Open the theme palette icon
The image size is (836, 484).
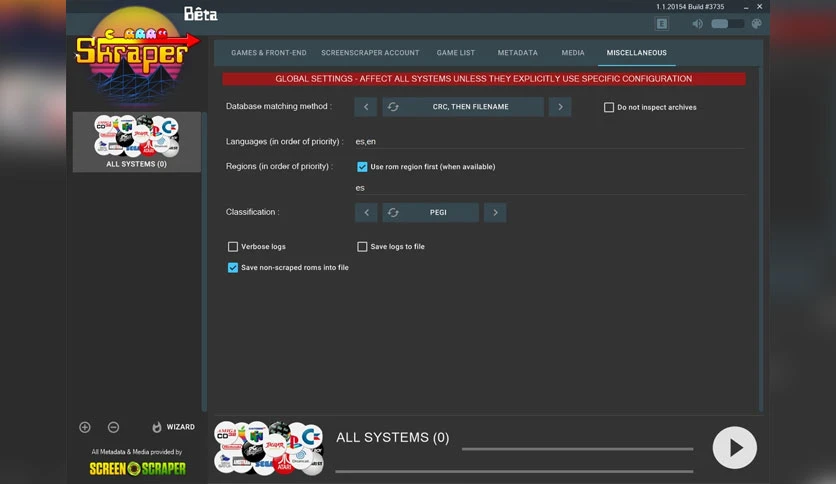tap(756, 24)
